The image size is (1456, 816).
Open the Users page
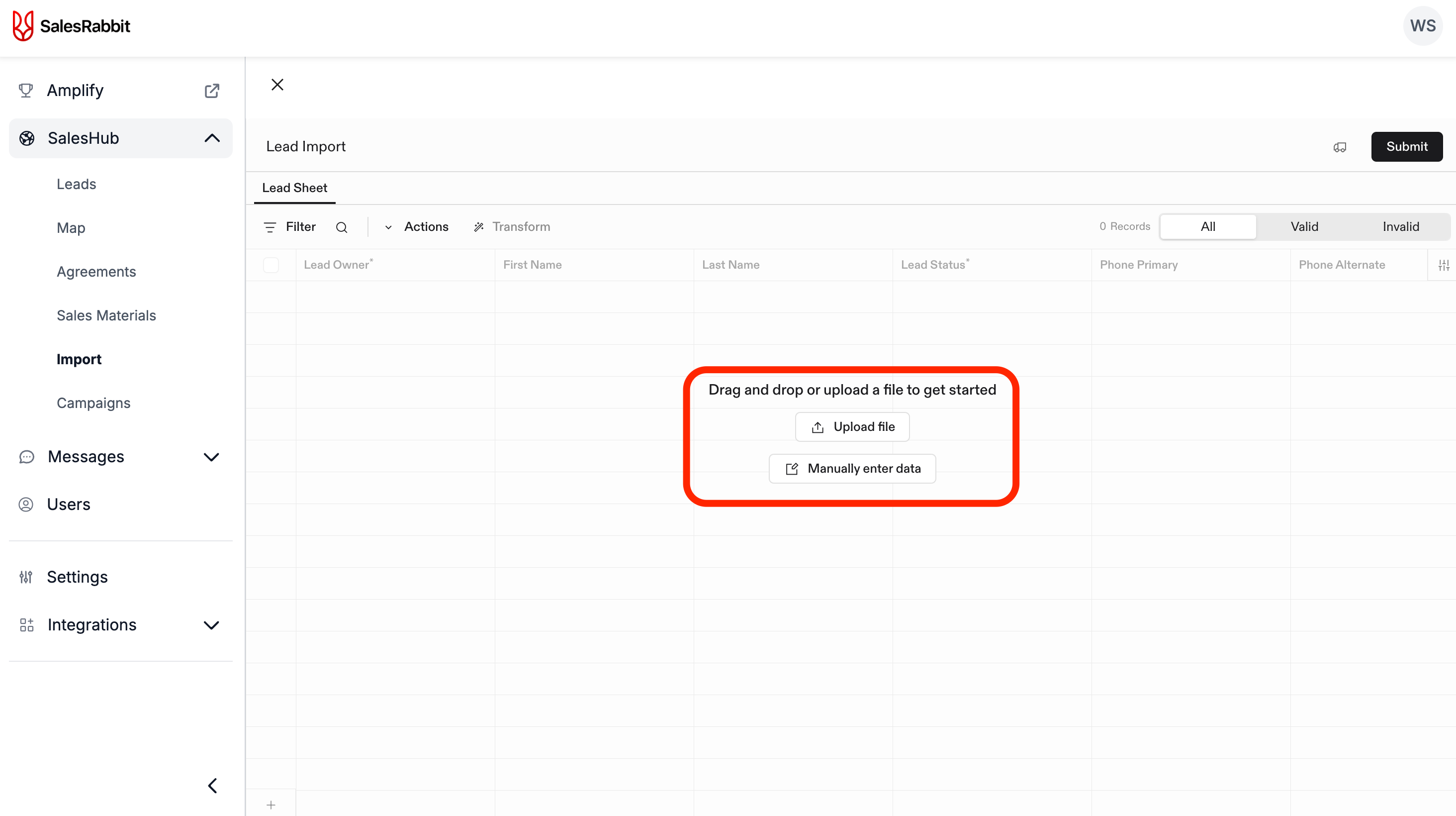pyautogui.click(x=69, y=505)
